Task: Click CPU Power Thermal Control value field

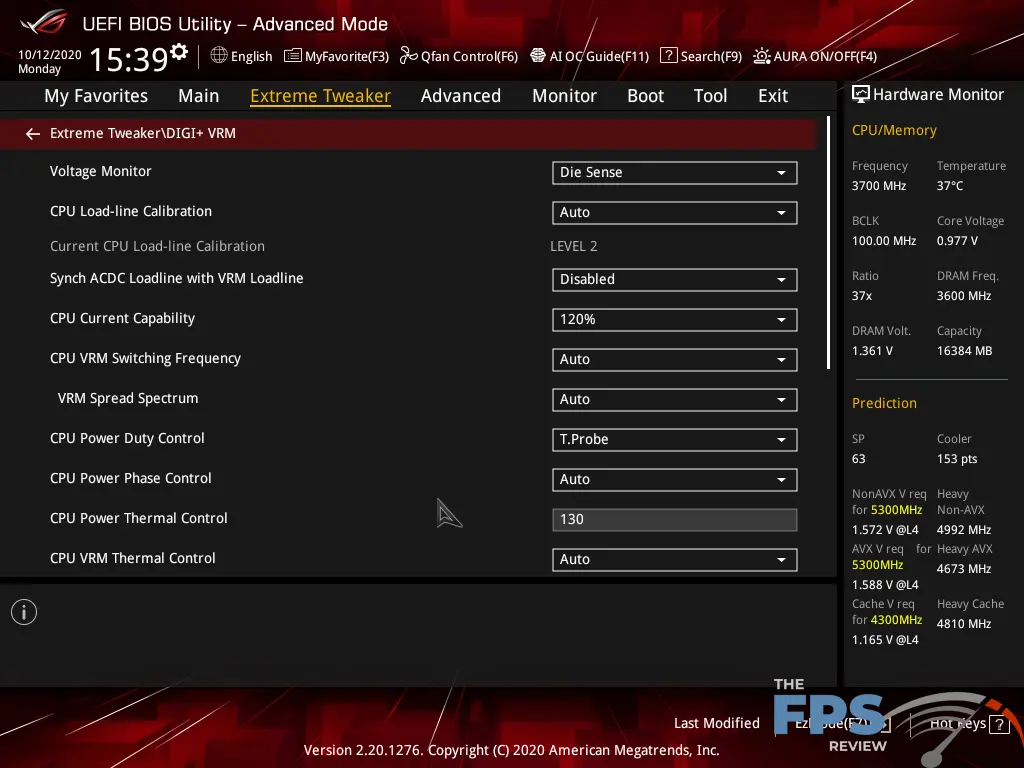Action: pos(675,520)
